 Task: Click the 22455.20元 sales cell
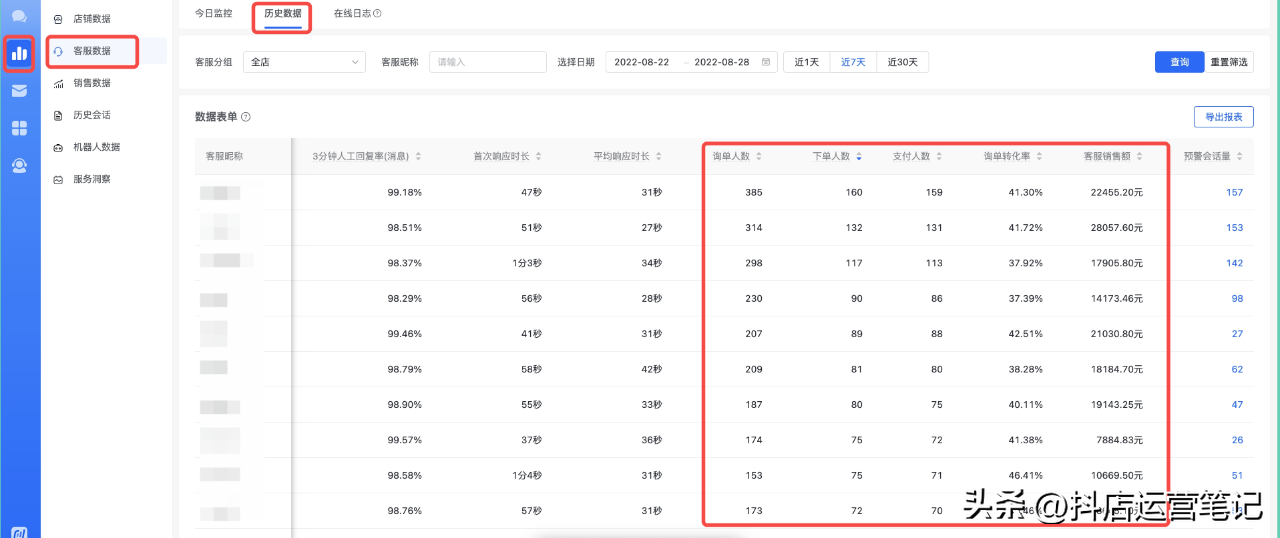click(x=1116, y=192)
